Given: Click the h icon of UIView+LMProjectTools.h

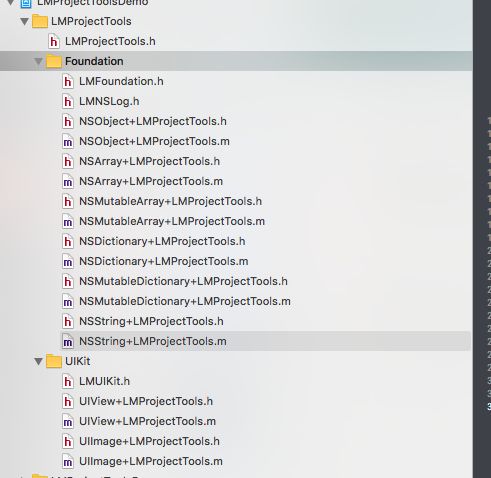Looking at the screenshot, I should point(68,401).
